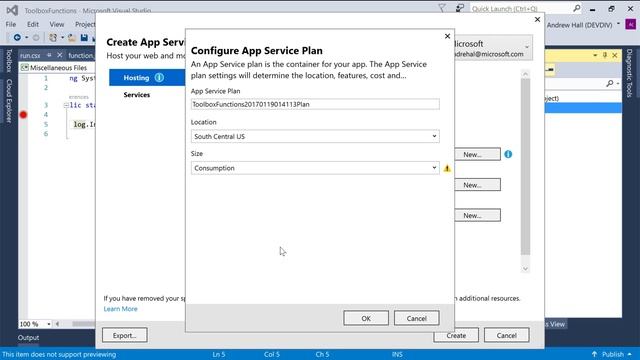Click OK in Configure App Service Plan
The height and width of the screenshot is (360, 640).
pos(366,318)
